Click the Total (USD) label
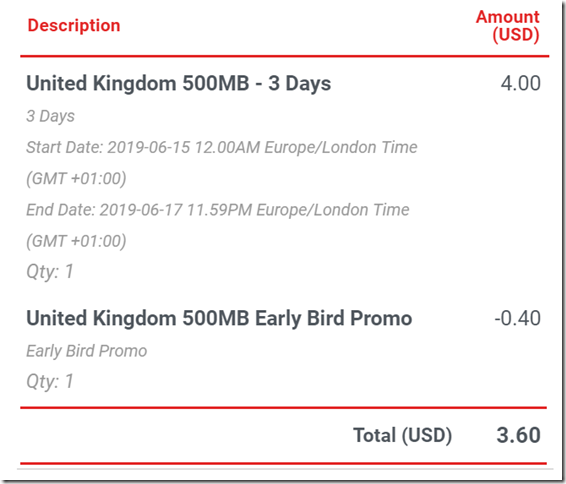 [402, 435]
